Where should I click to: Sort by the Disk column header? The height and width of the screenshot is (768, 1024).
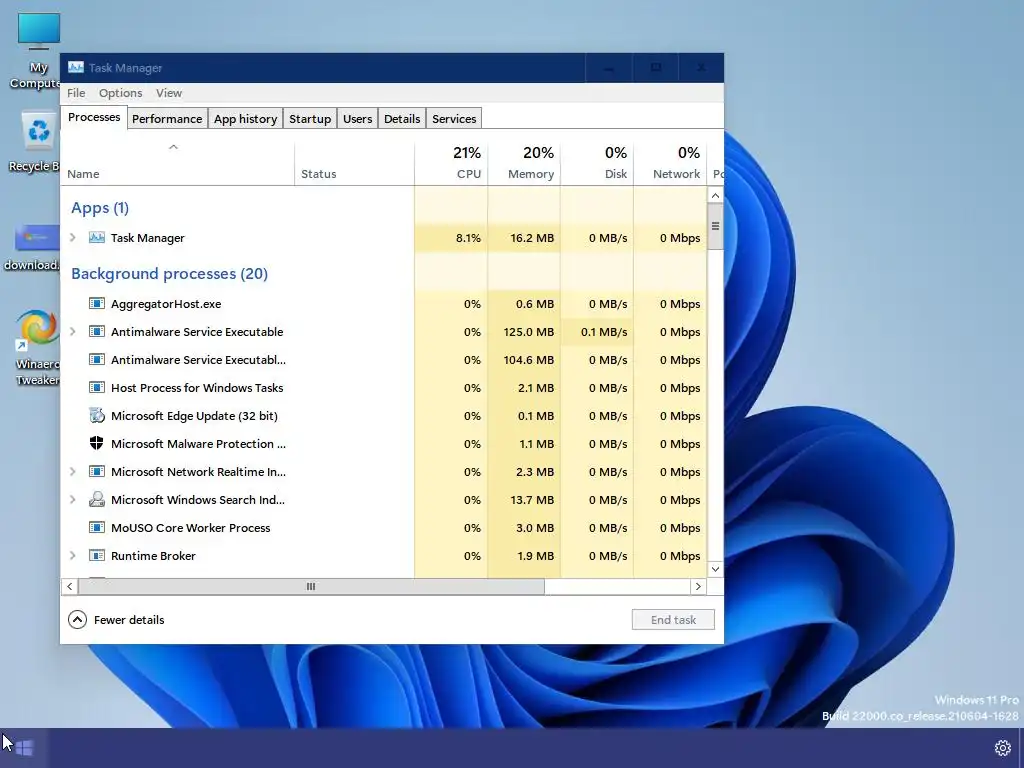(x=598, y=163)
